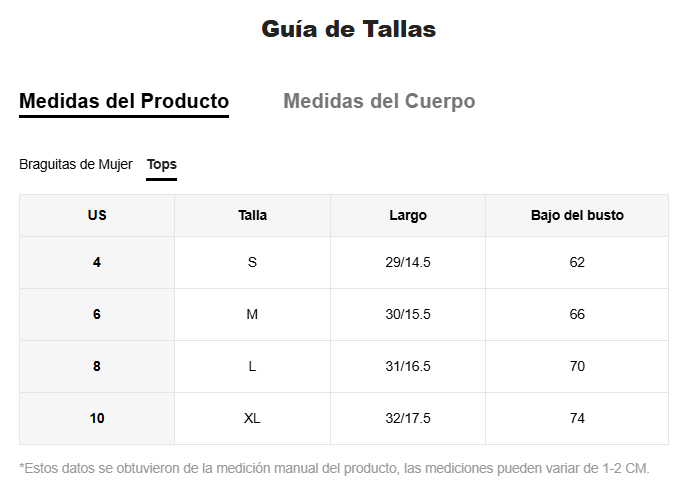Click underbust value 66
Viewport: 684px width, 488px height.
577,314
